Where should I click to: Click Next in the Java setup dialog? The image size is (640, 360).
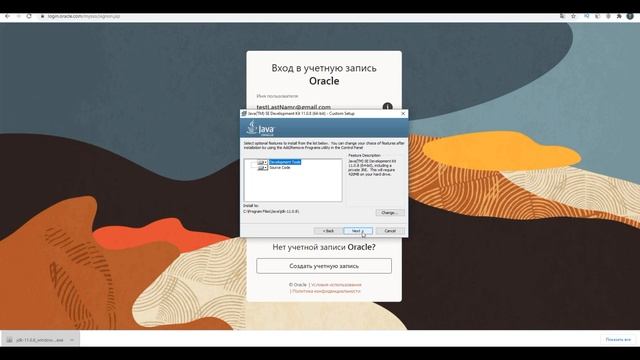click(358, 231)
